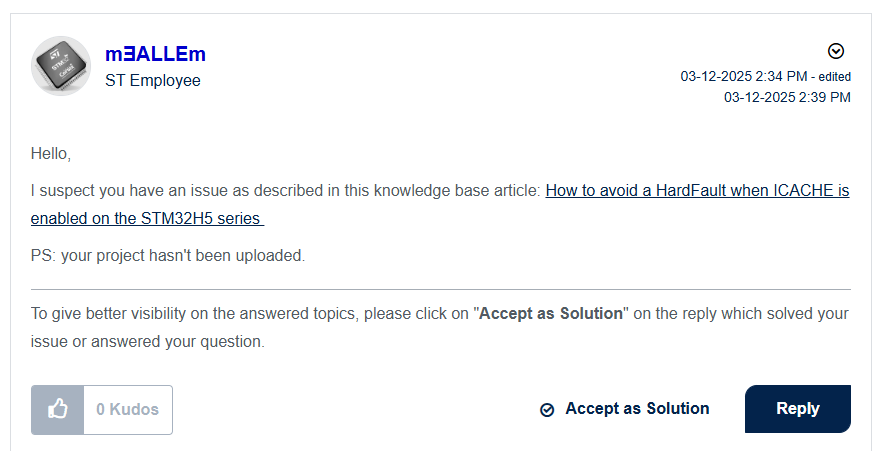The width and height of the screenshot is (875, 451).
Task: Click the "I suspect you have an issue" sentence
Action: pyautogui.click(x=285, y=189)
